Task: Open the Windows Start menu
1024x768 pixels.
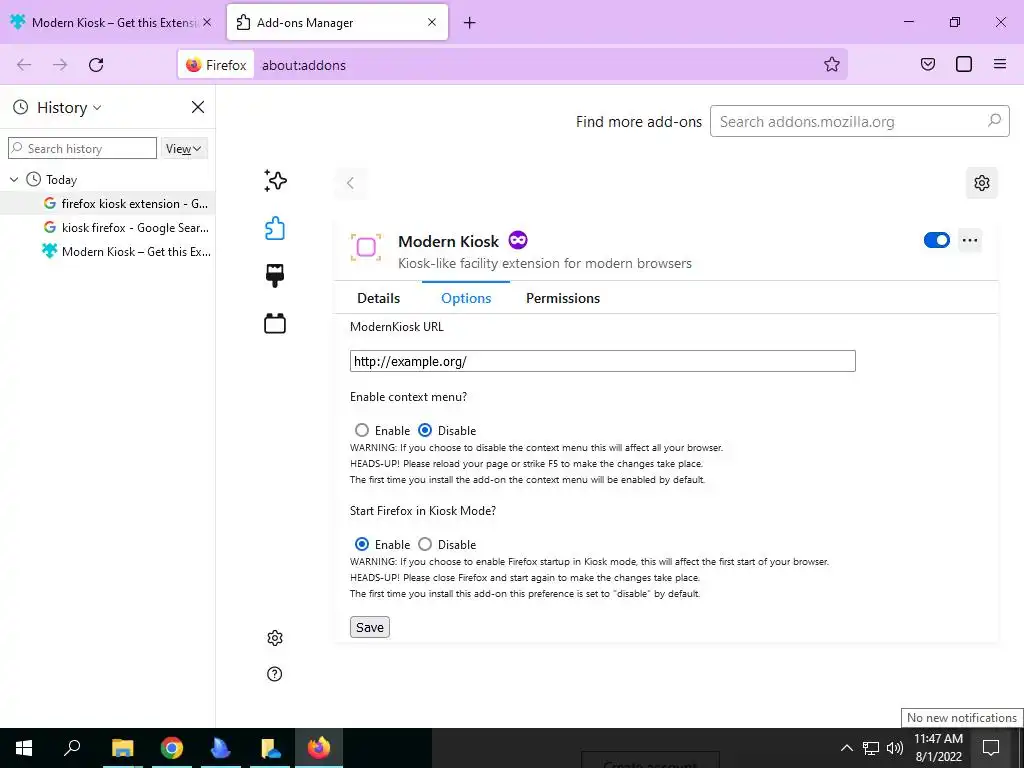Action: (x=24, y=748)
